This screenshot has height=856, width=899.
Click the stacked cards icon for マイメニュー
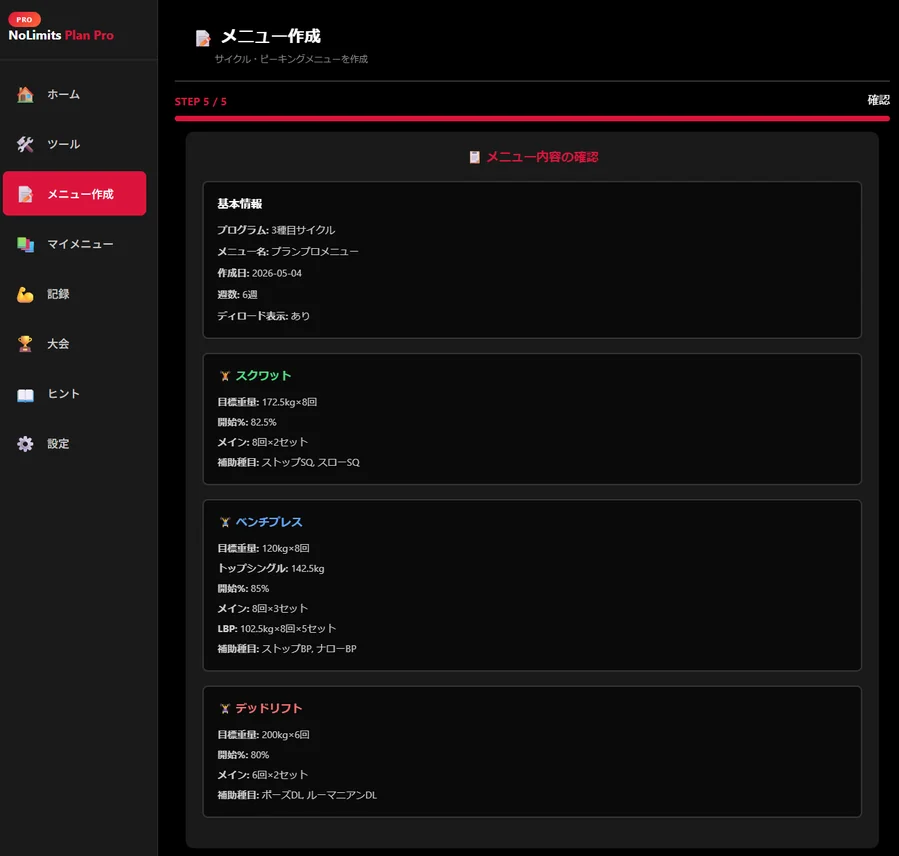coord(25,244)
